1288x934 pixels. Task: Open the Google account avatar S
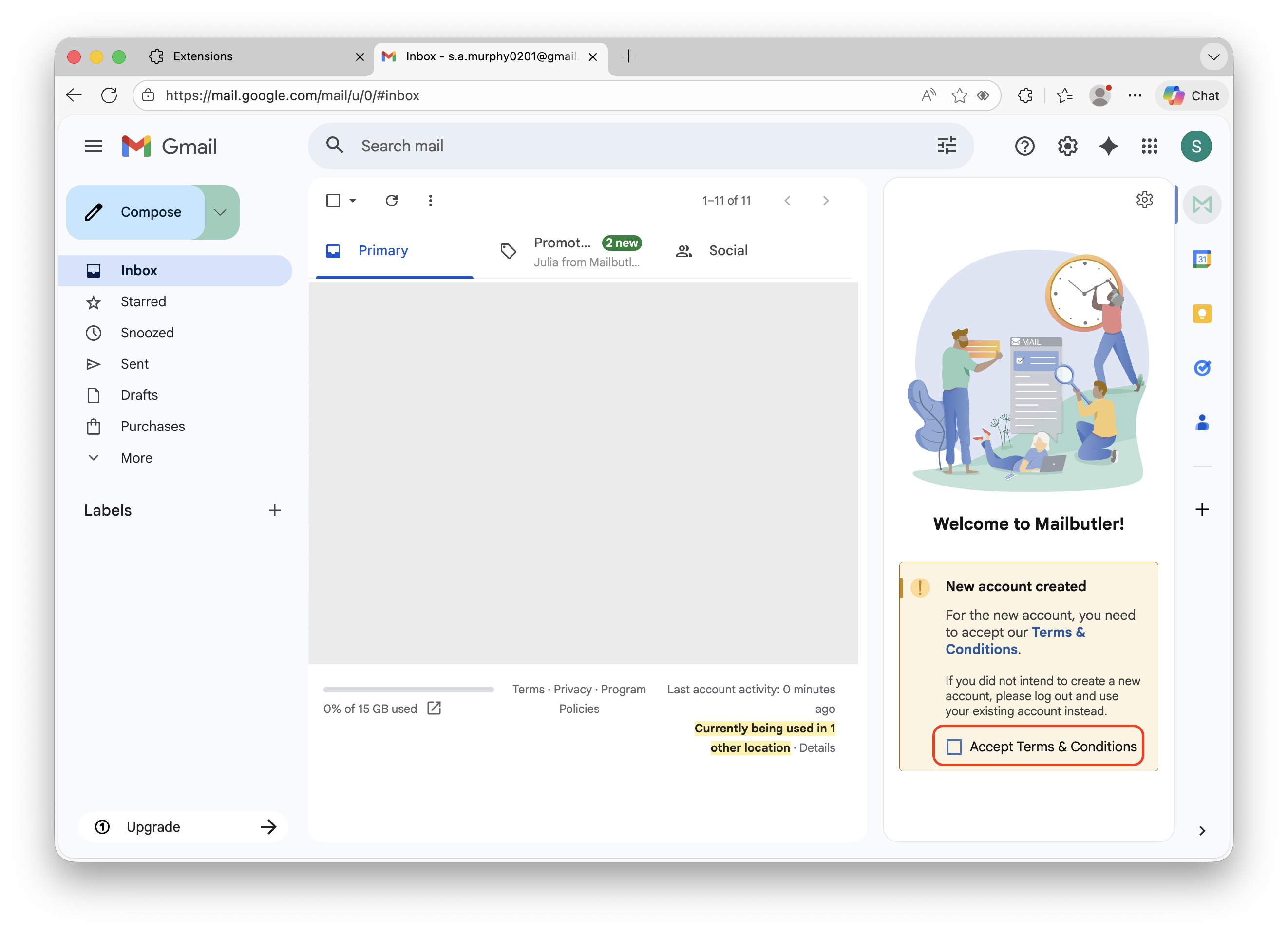(x=1195, y=147)
